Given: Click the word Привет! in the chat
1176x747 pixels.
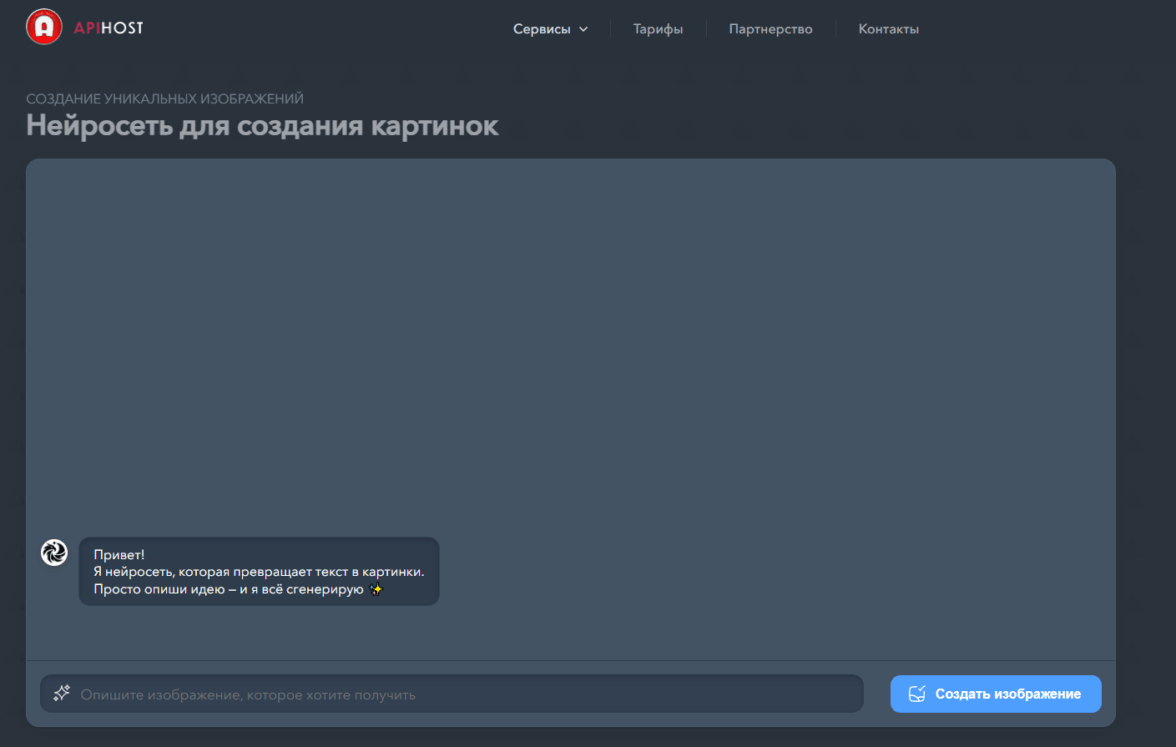Looking at the screenshot, I should coord(119,554).
